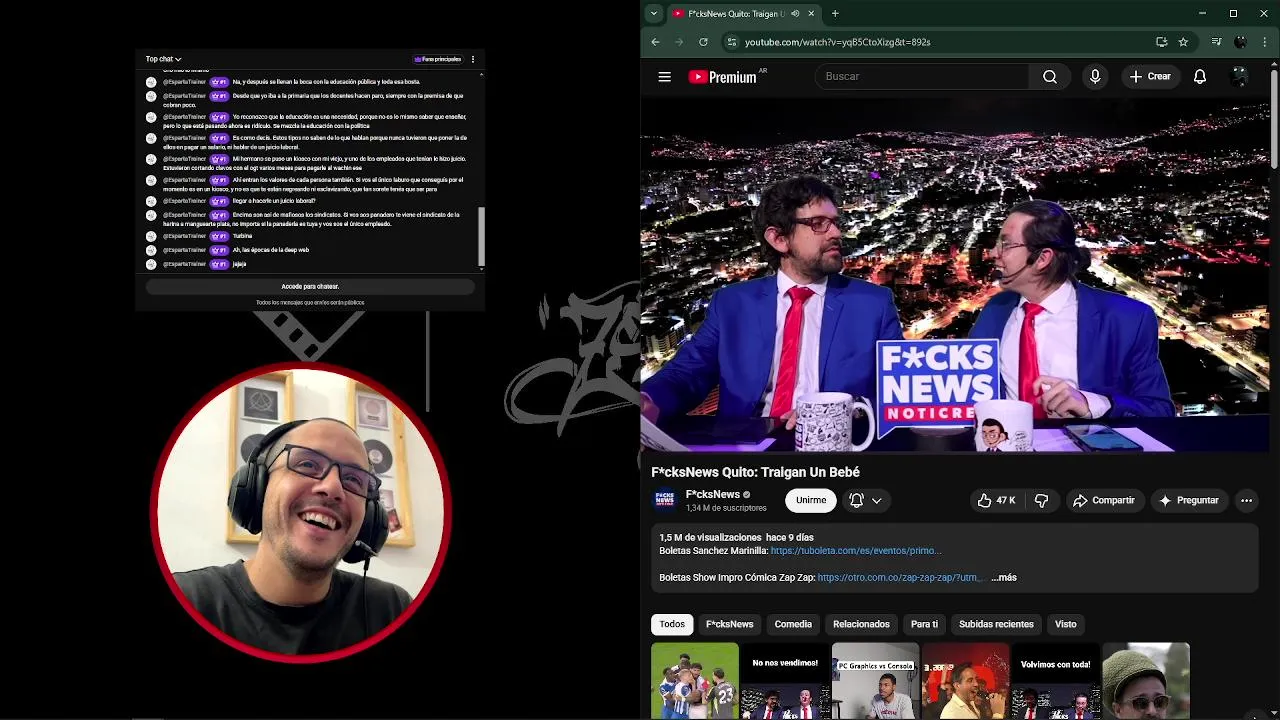
Task: Select the Para ti filter chip
Action: 924,624
